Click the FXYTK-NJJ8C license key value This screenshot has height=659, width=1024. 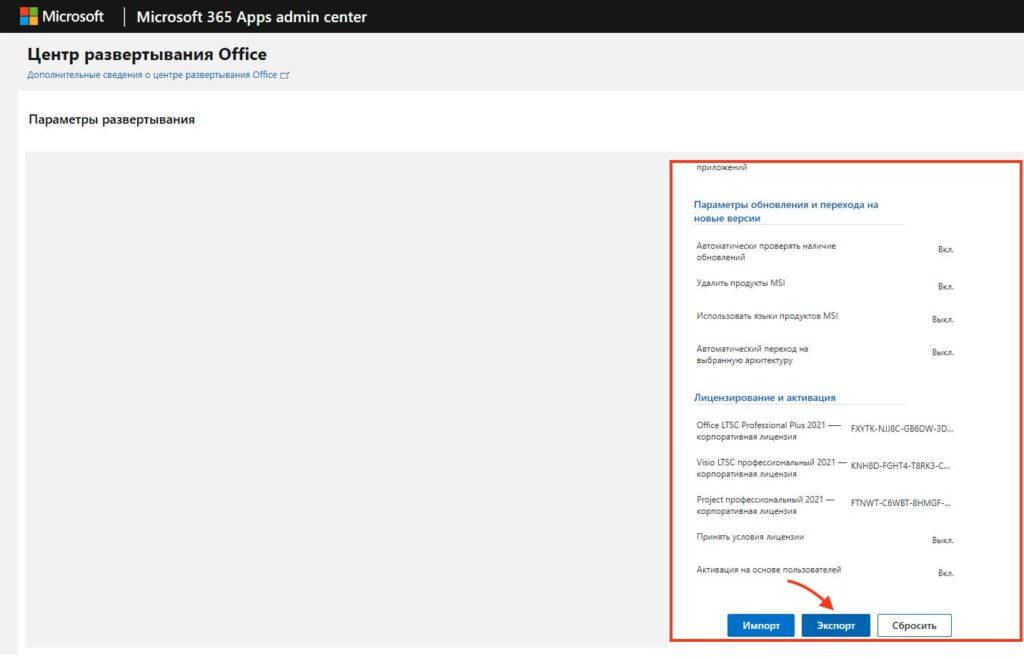tap(902, 428)
